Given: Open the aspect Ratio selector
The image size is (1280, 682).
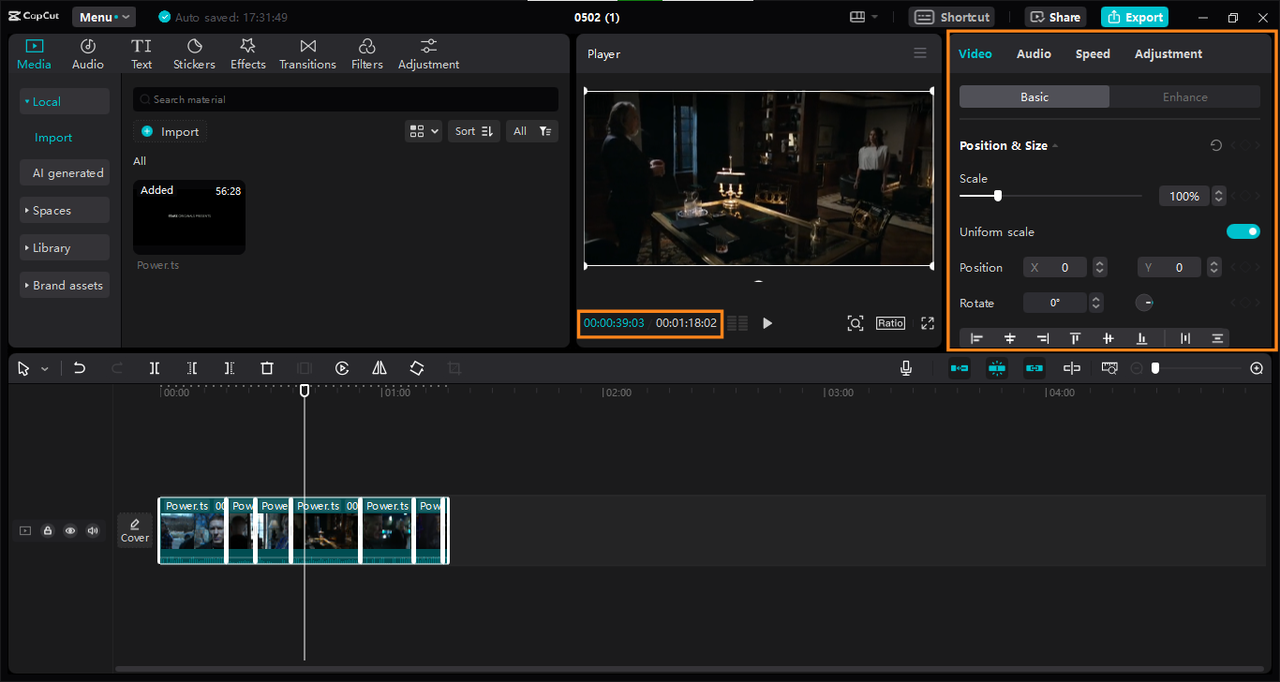Looking at the screenshot, I should coord(890,323).
